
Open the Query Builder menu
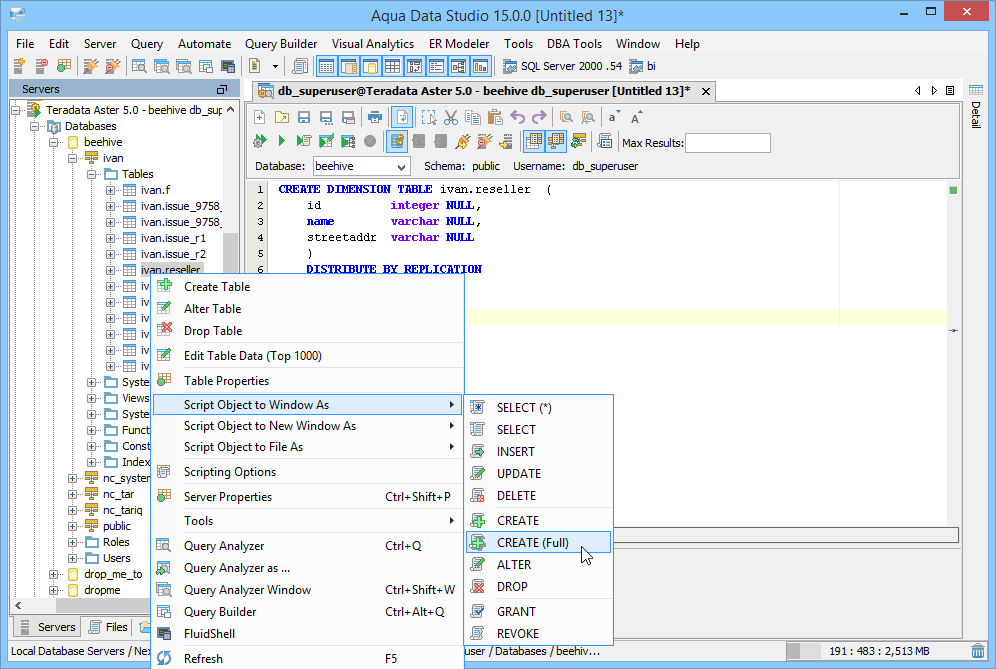tap(281, 44)
